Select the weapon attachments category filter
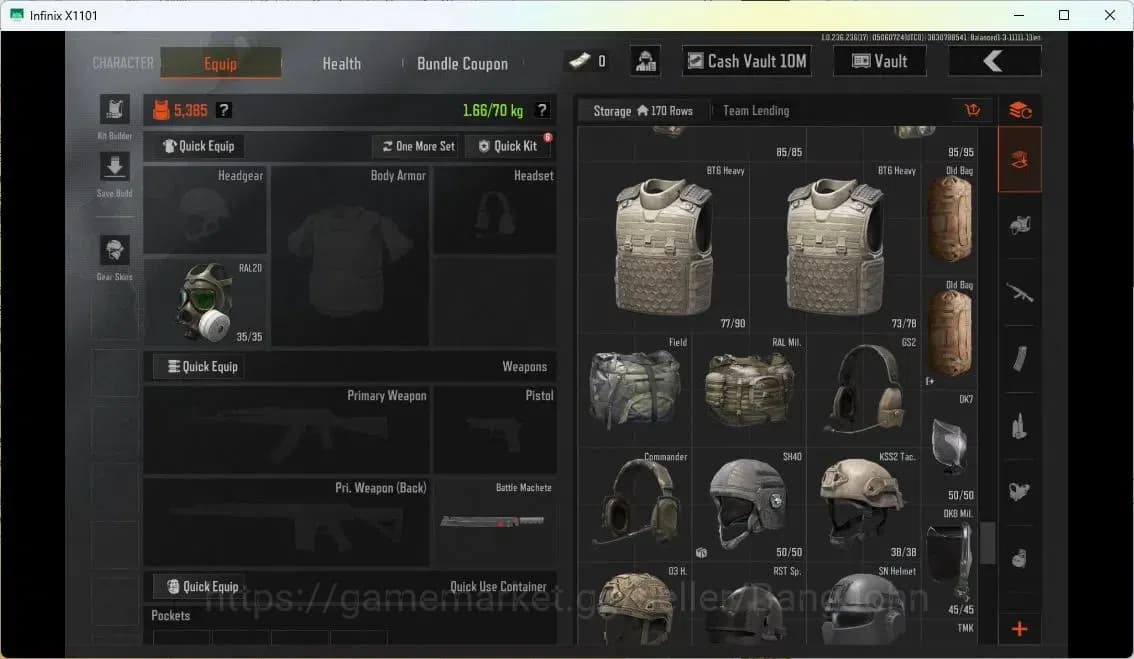 coord(1020,491)
